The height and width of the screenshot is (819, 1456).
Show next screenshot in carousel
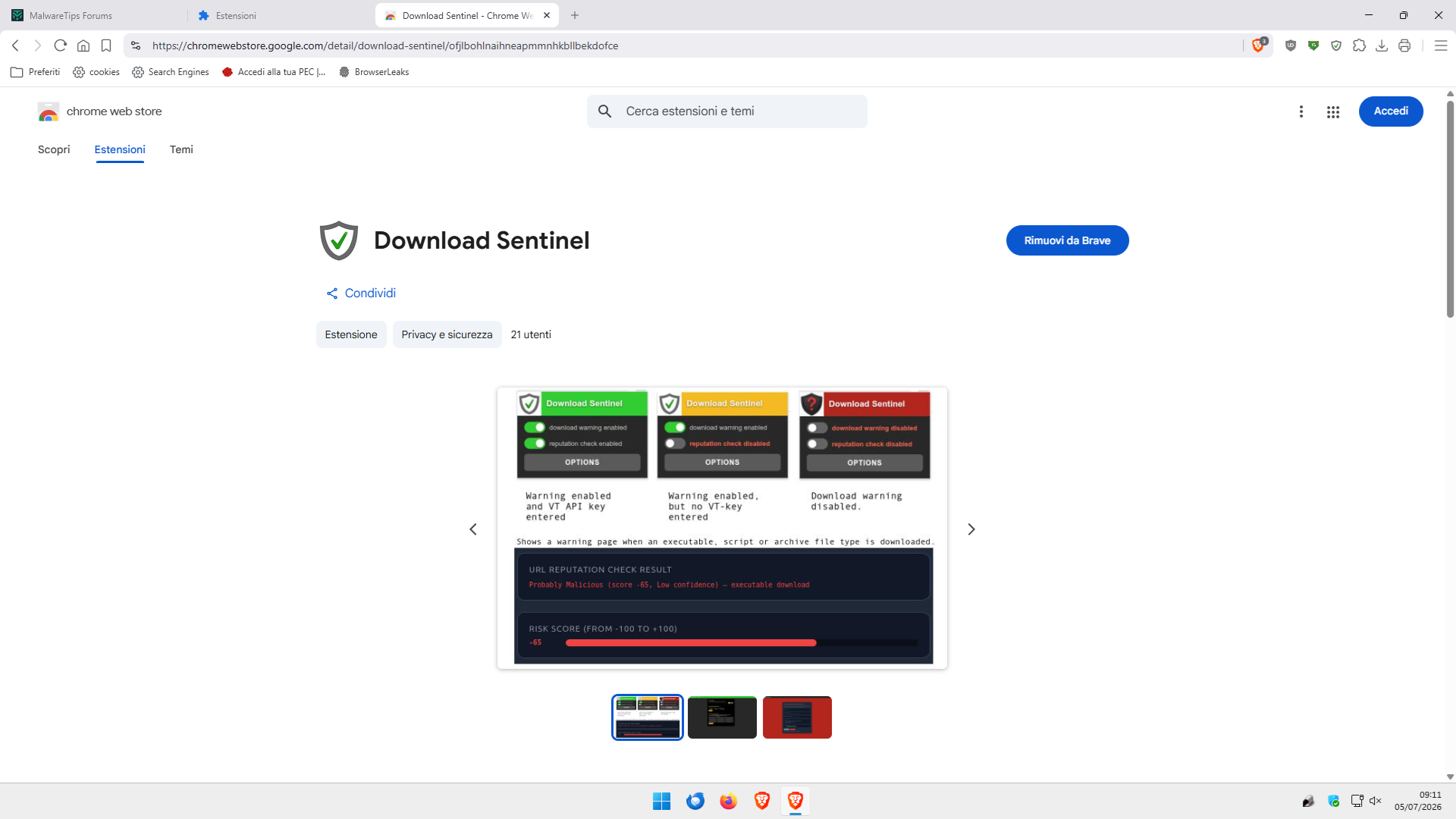[x=971, y=529]
